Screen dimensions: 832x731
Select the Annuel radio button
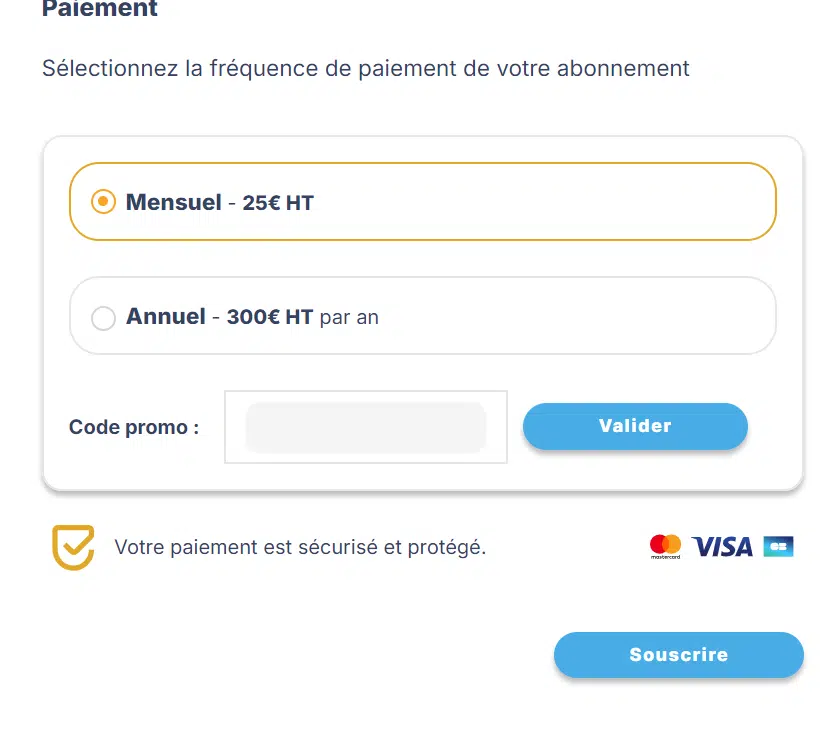(x=103, y=318)
